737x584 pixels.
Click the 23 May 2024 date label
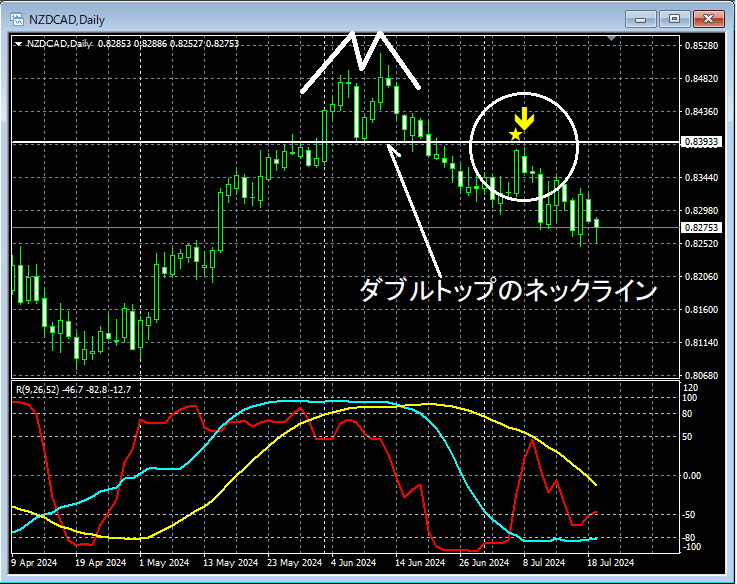click(295, 562)
